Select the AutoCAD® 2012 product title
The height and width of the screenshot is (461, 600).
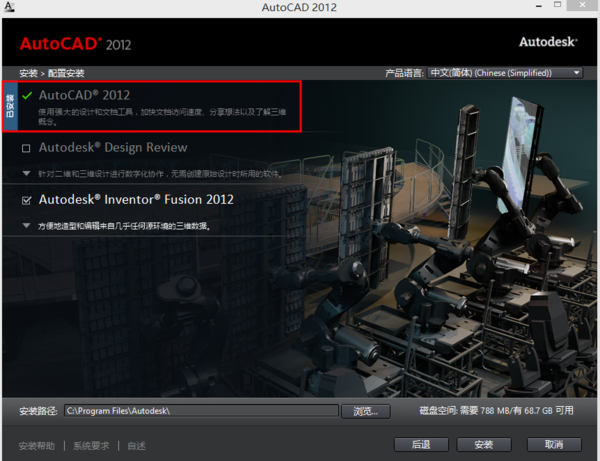click(x=84, y=95)
